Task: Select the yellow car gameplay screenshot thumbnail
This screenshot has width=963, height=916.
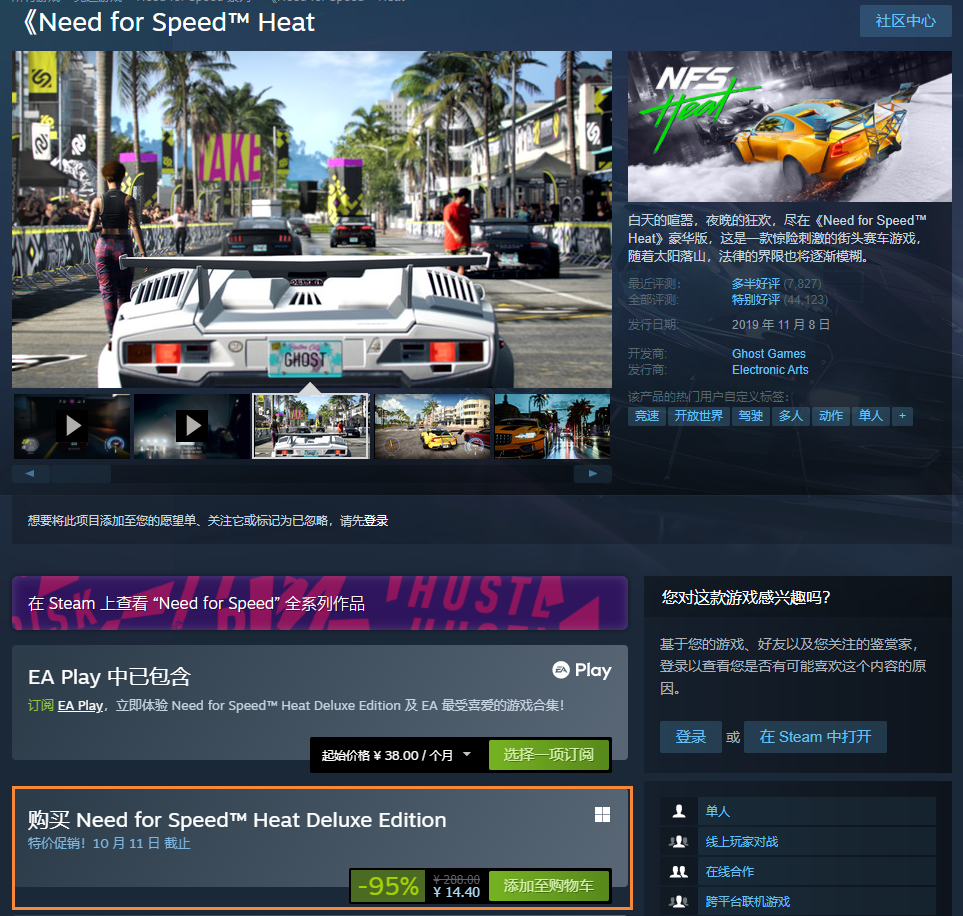Action: (432, 426)
